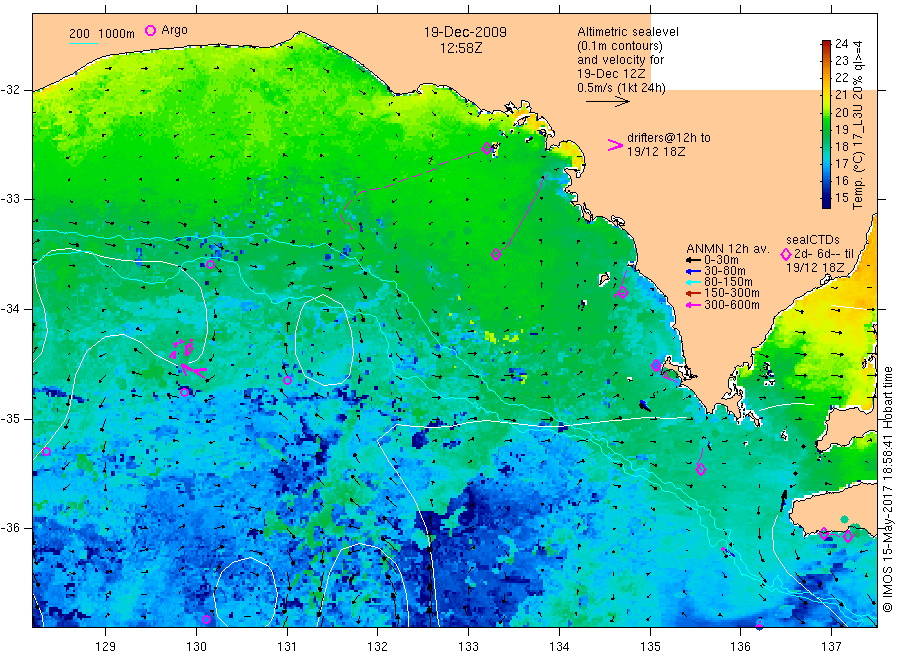Click the date label 19-Dec-2009

tap(465, 32)
